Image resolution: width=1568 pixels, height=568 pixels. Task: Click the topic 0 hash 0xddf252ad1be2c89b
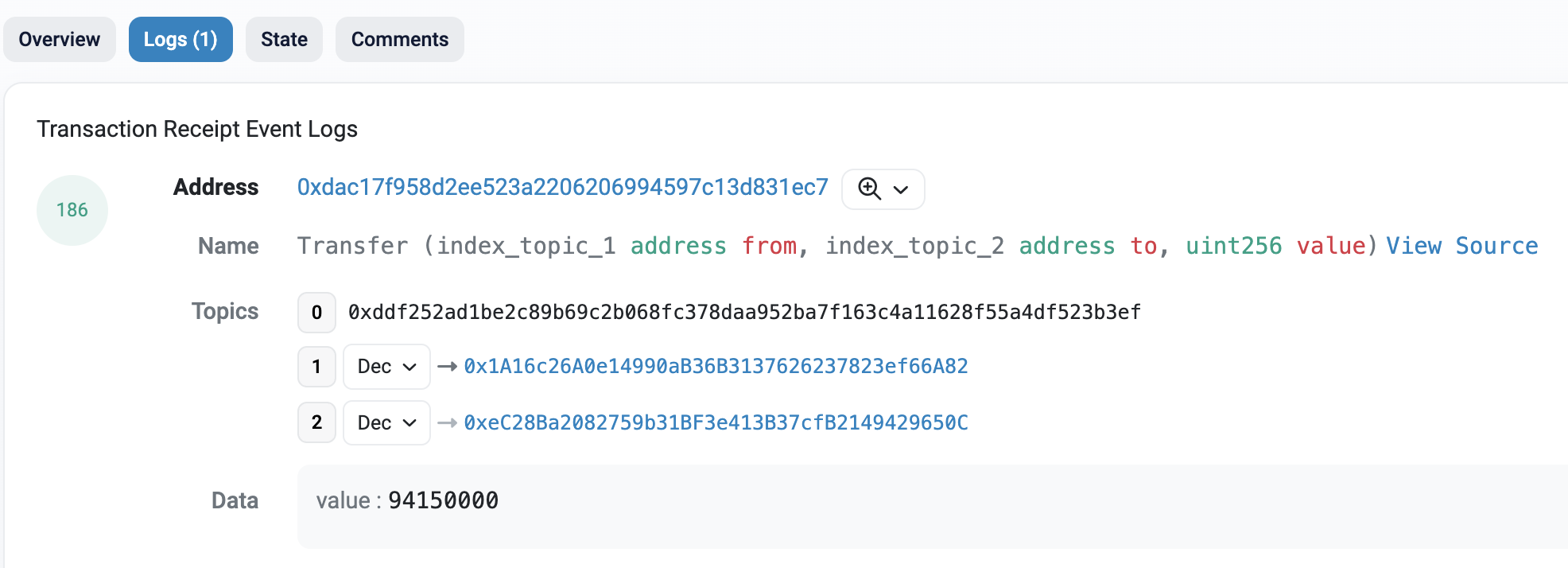744,312
